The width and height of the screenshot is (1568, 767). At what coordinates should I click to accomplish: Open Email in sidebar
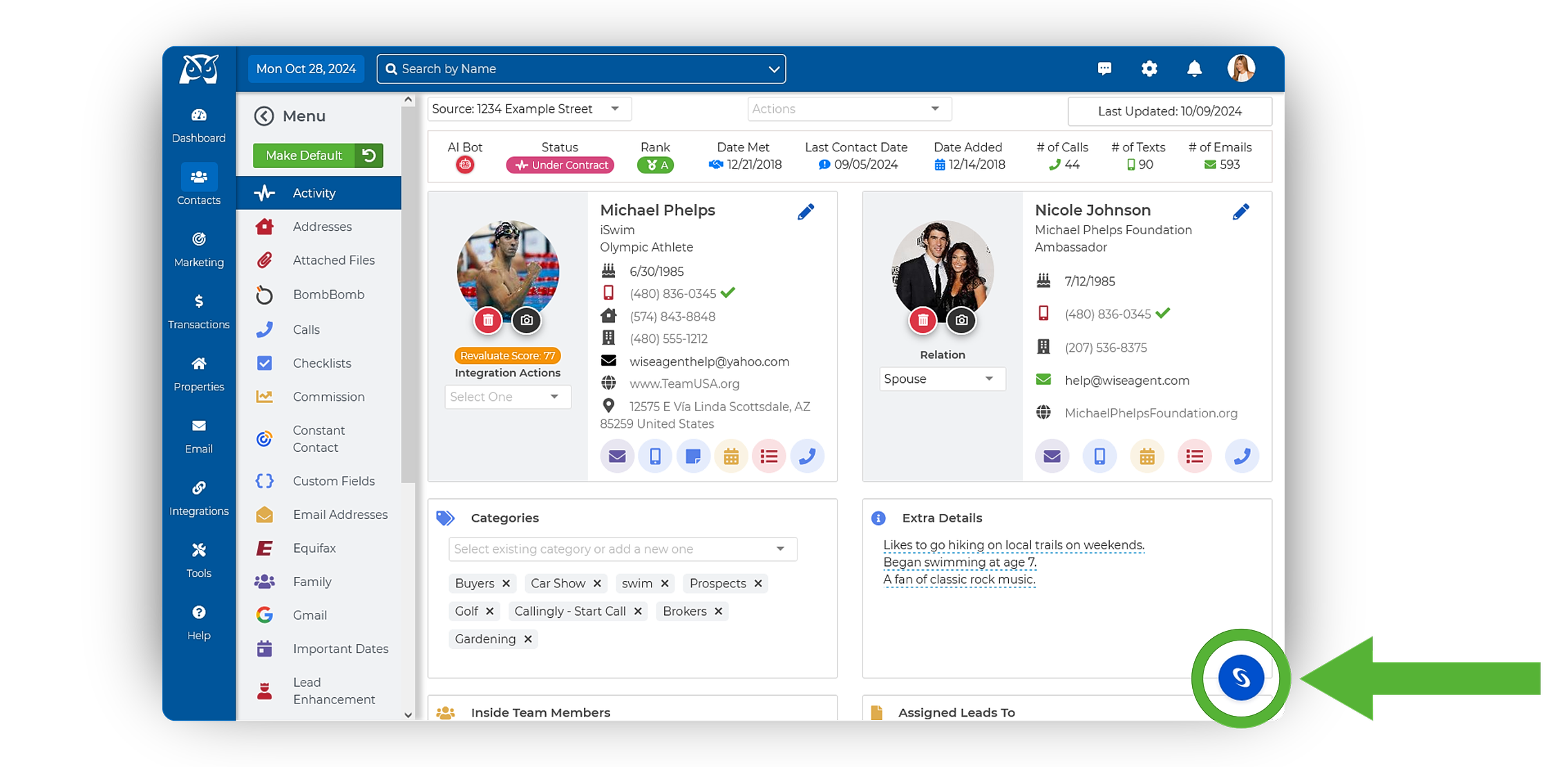199,437
